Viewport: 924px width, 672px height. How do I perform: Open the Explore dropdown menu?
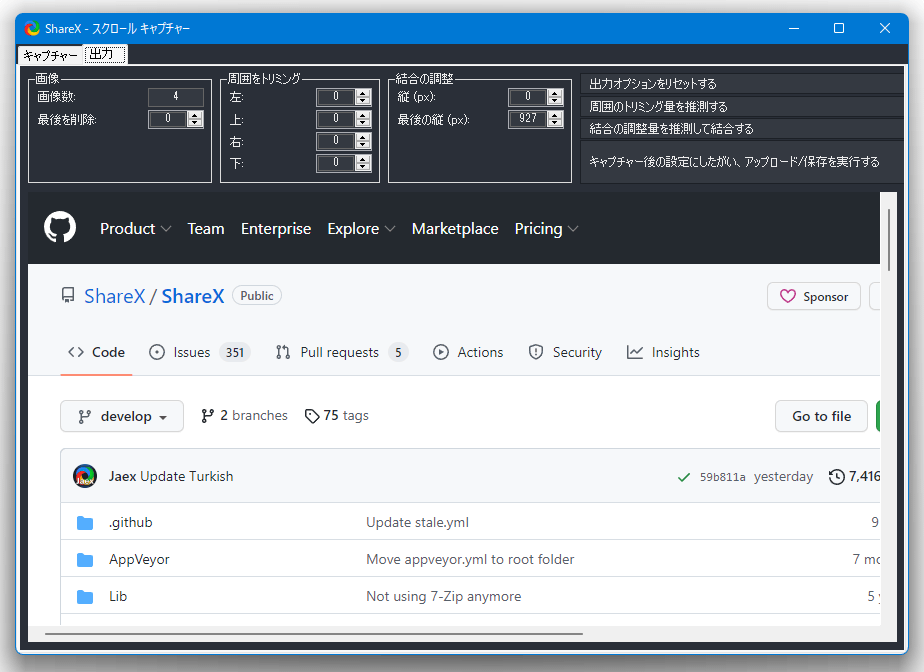click(x=361, y=229)
